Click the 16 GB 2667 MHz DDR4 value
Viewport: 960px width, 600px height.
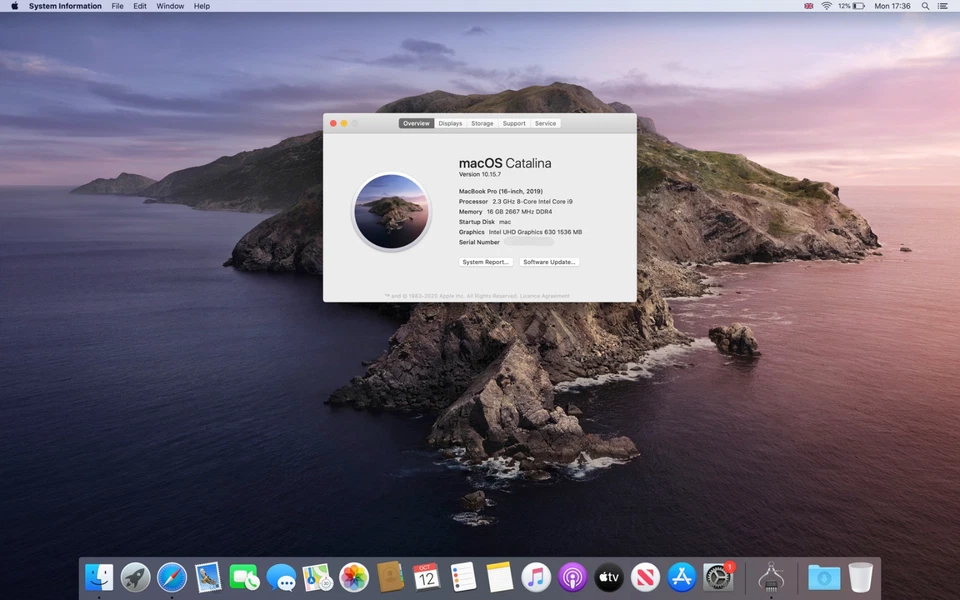click(x=519, y=211)
